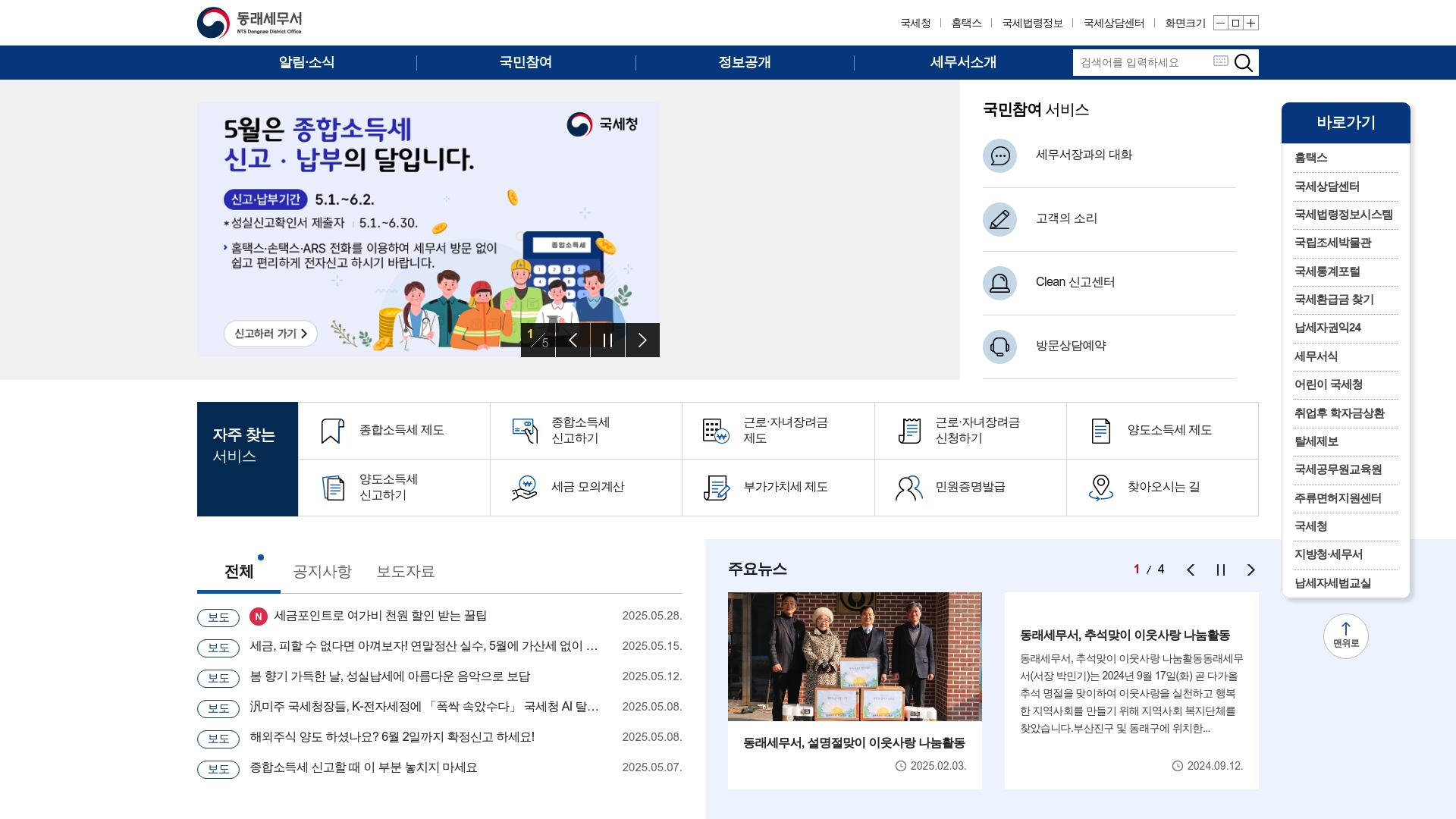Screen dimensions: 1456x819
Task: Click the Clean 신고센터 siren icon
Action: (x=999, y=283)
